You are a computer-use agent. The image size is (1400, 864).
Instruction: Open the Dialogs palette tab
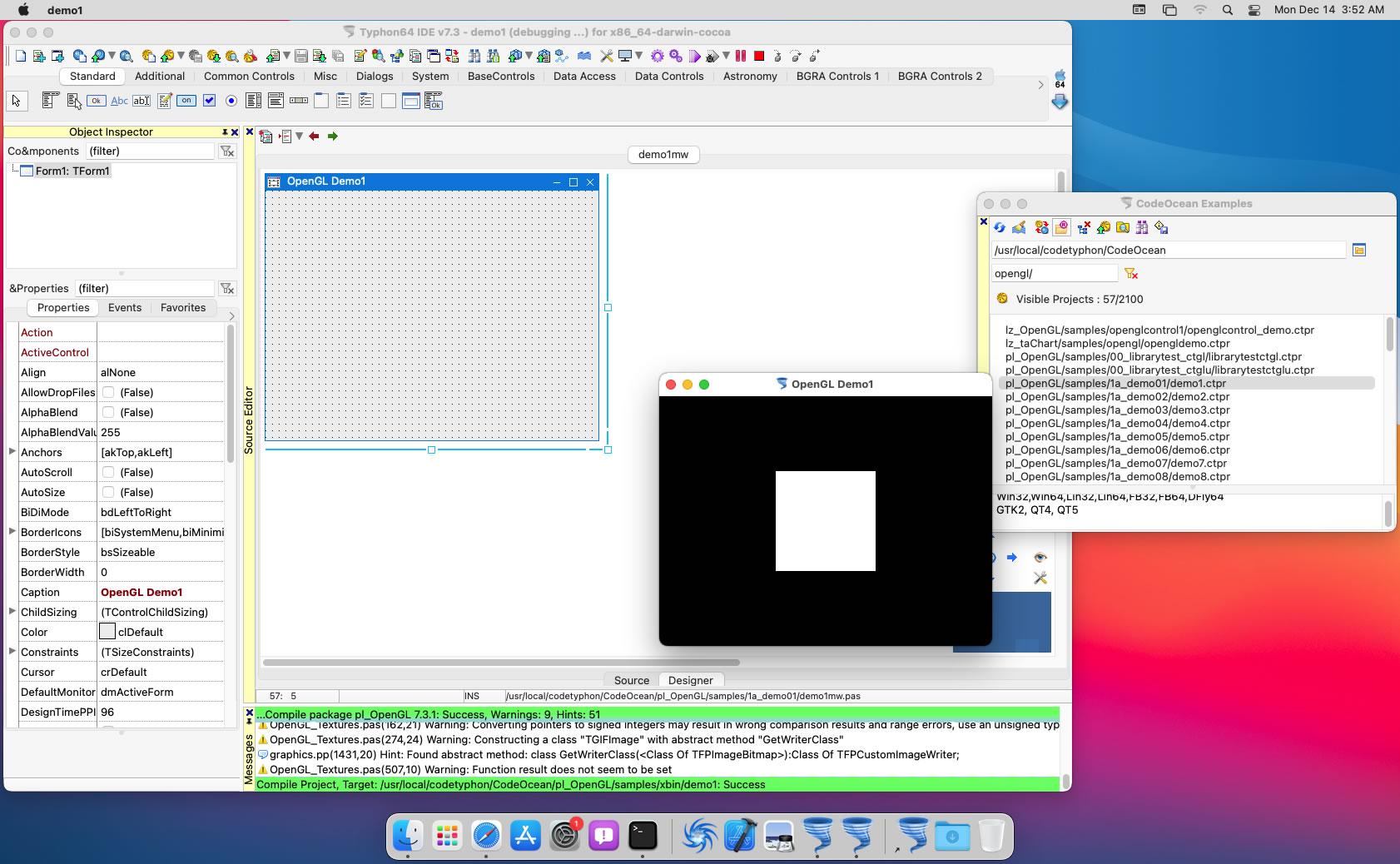pos(375,76)
